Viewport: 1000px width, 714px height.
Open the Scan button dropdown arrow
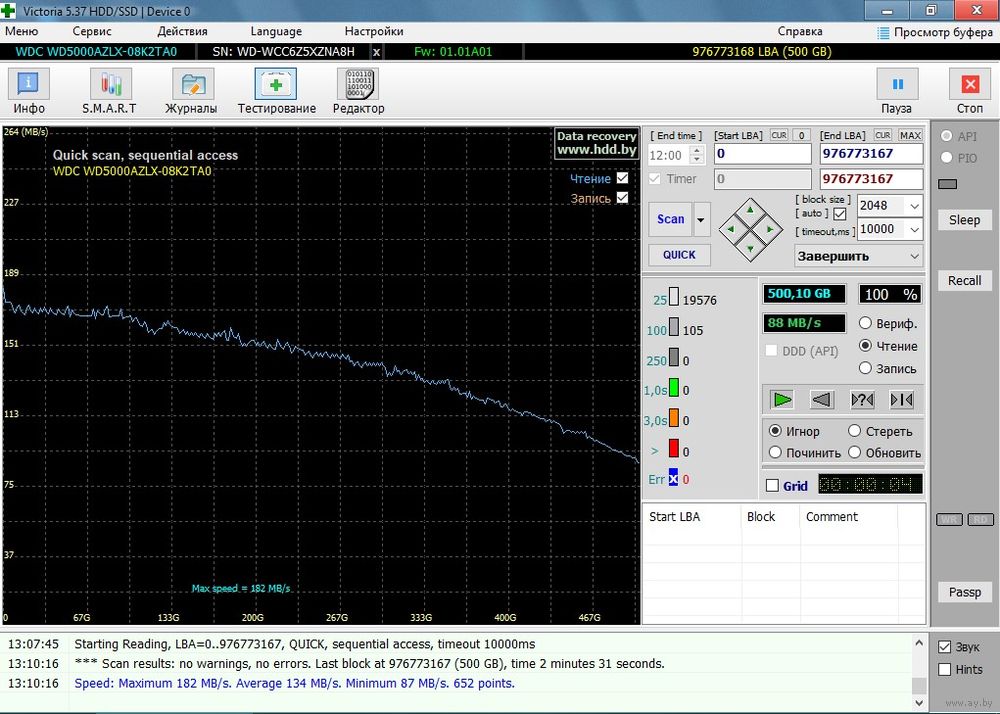click(701, 220)
